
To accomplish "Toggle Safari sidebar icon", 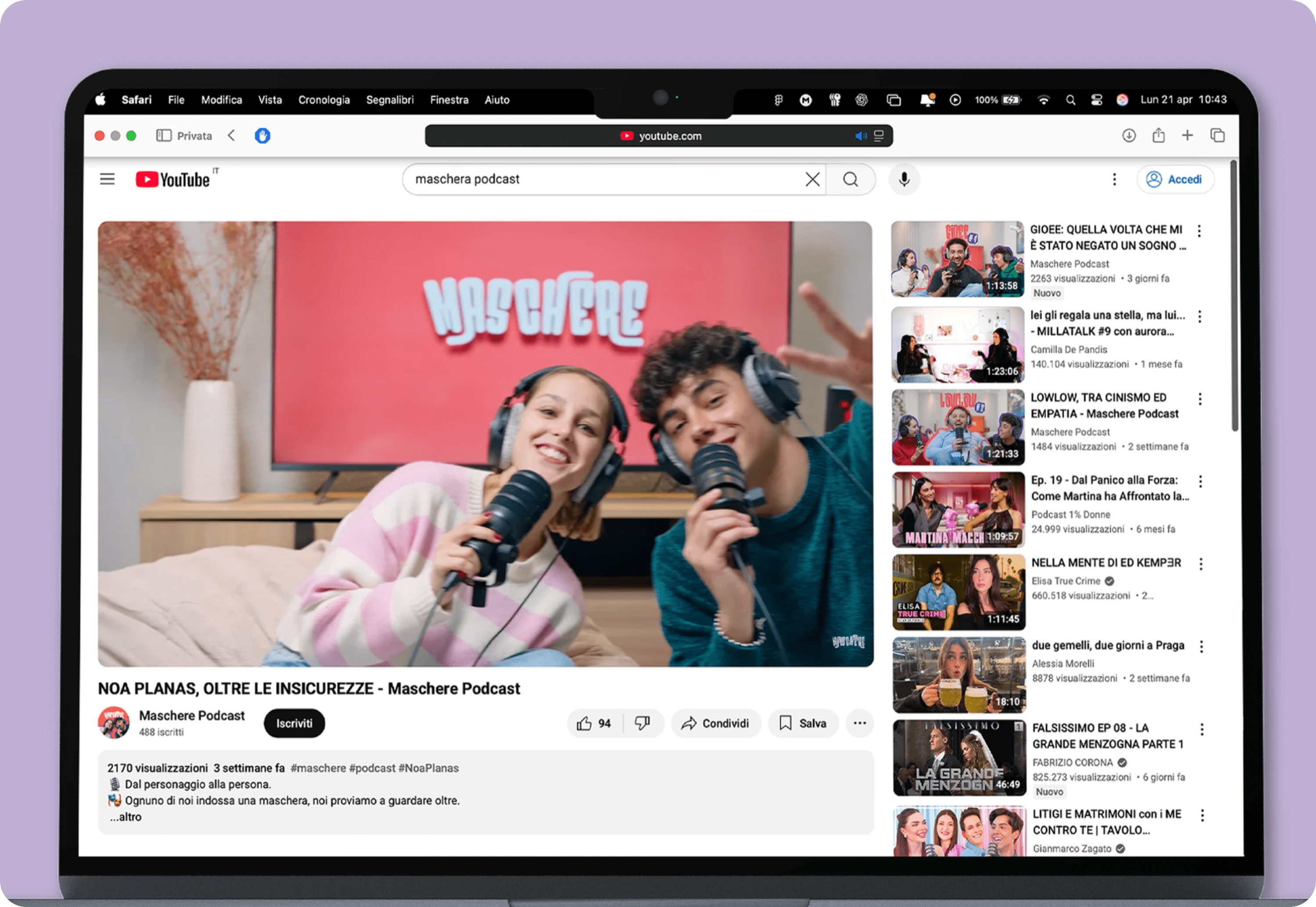I will point(164,135).
